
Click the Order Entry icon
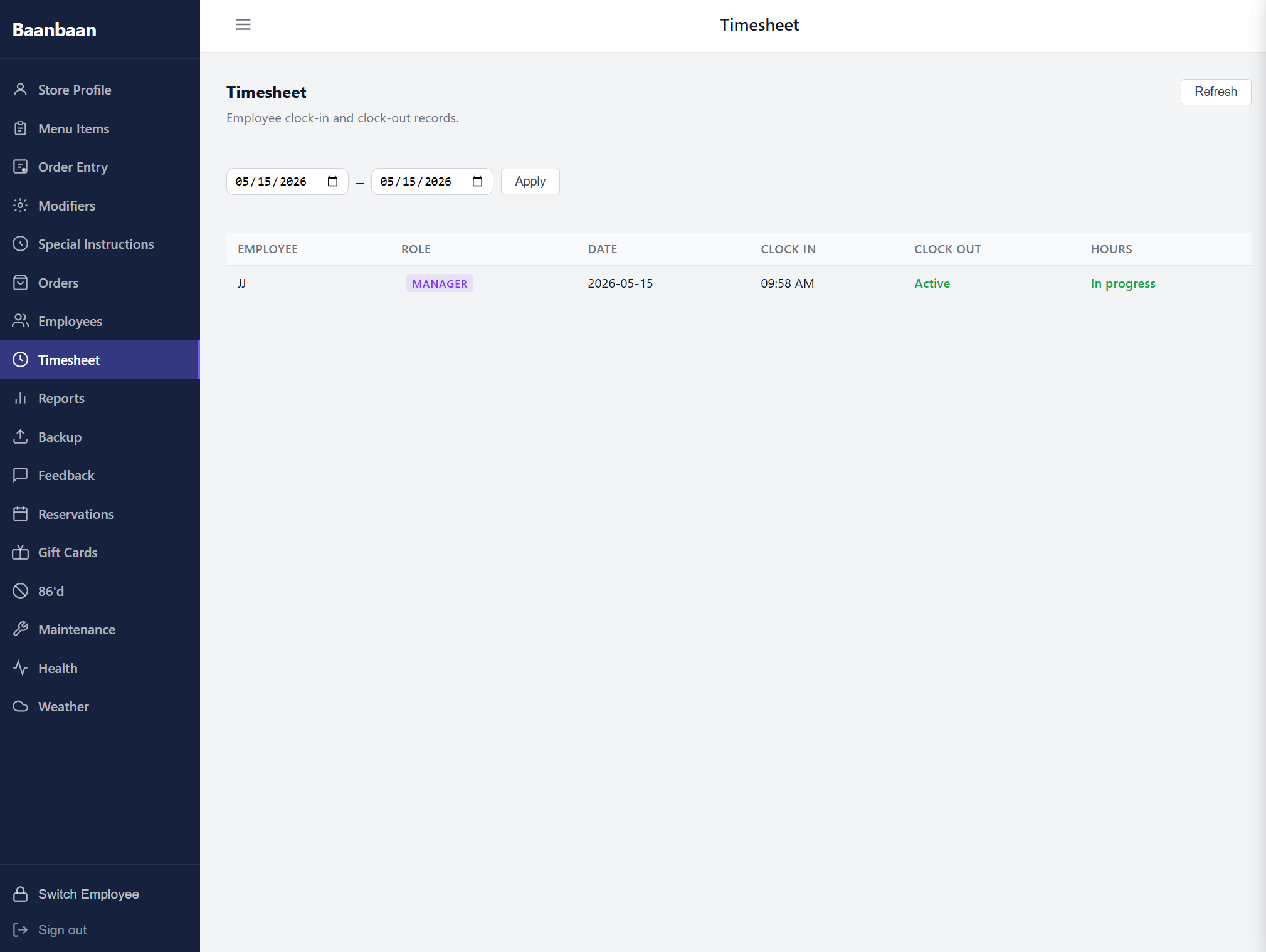[21, 167]
